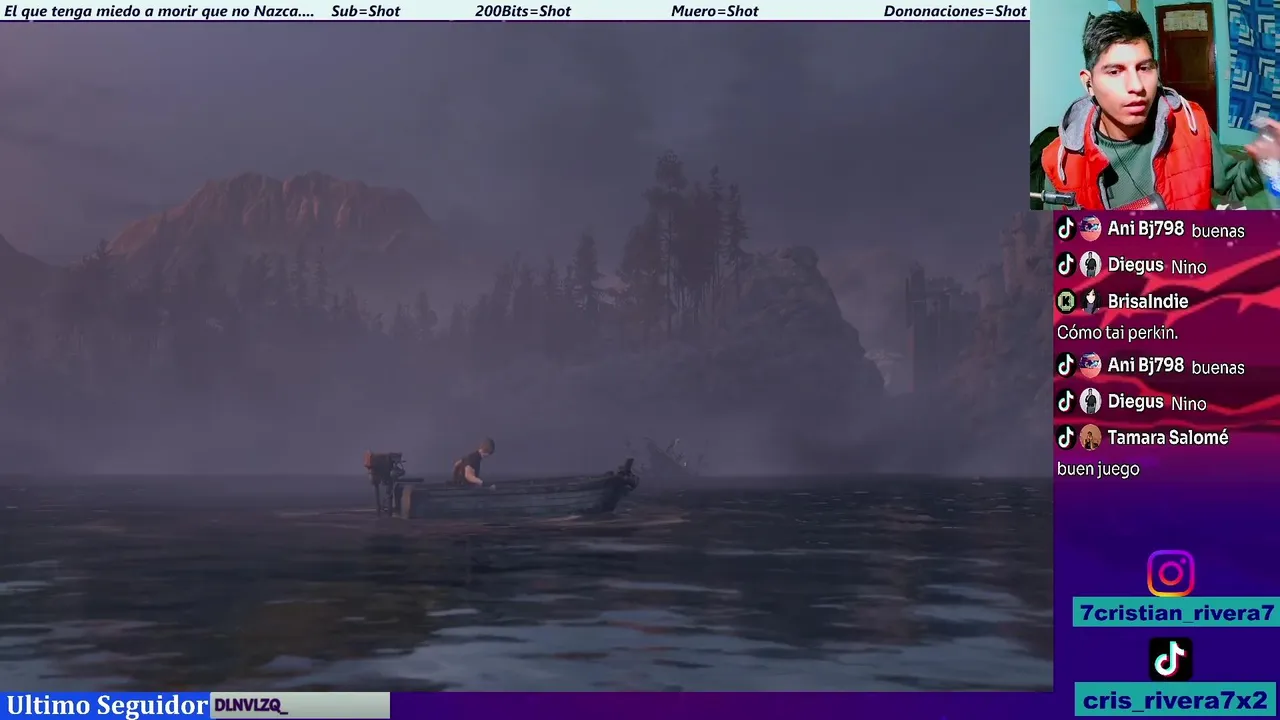
Task: Click the 'Dononaciones=Shot' banner text
Action: click(x=955, y=11)
